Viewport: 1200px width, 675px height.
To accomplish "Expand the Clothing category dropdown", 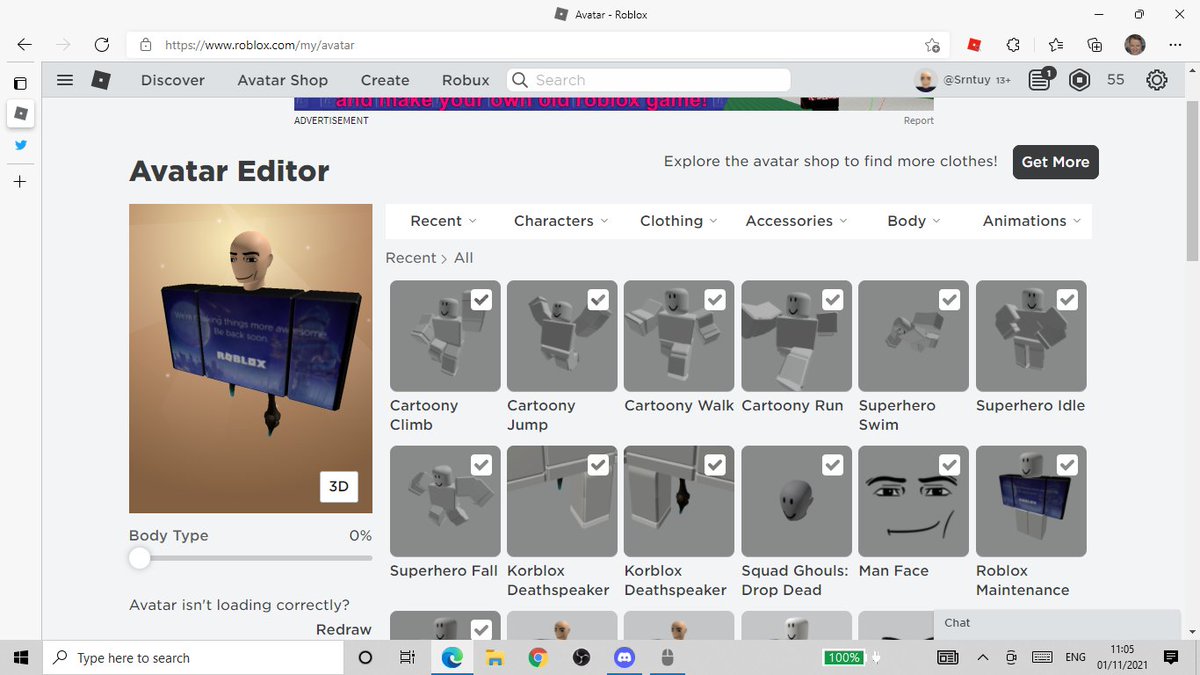I will [x=679, y=221].
